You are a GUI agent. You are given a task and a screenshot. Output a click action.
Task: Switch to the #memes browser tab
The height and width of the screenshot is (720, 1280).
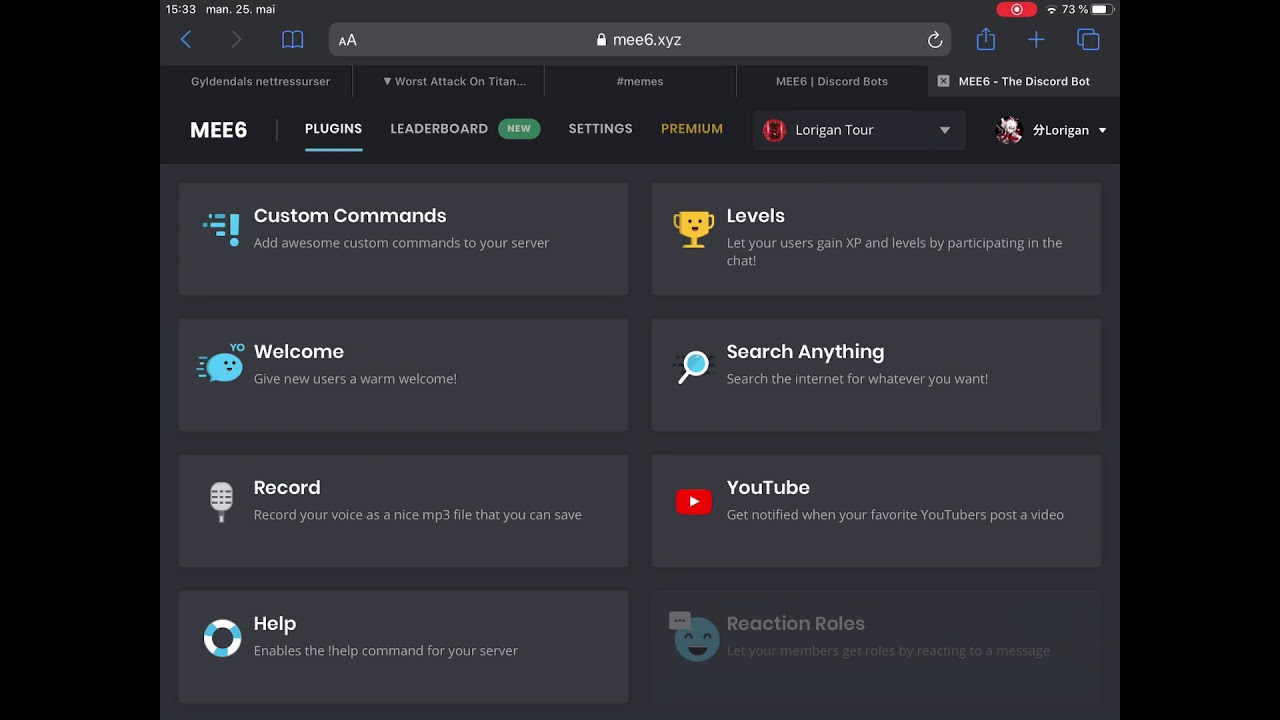(x=640, y=81)
